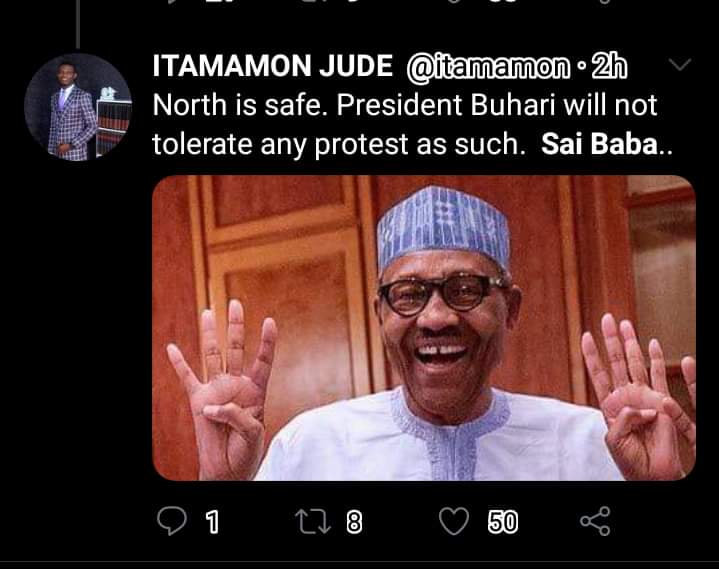Click the reply speech bubble icon
The width and height of the screenshot is (719, 569).
point(173,520)
